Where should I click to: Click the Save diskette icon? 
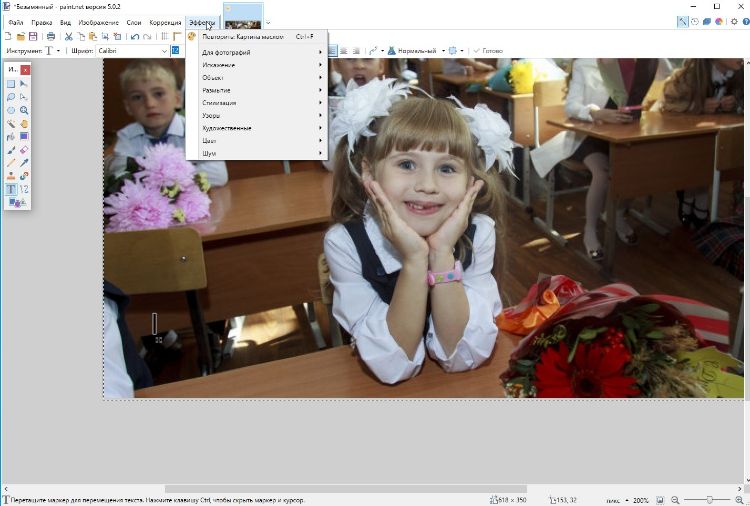33,36
